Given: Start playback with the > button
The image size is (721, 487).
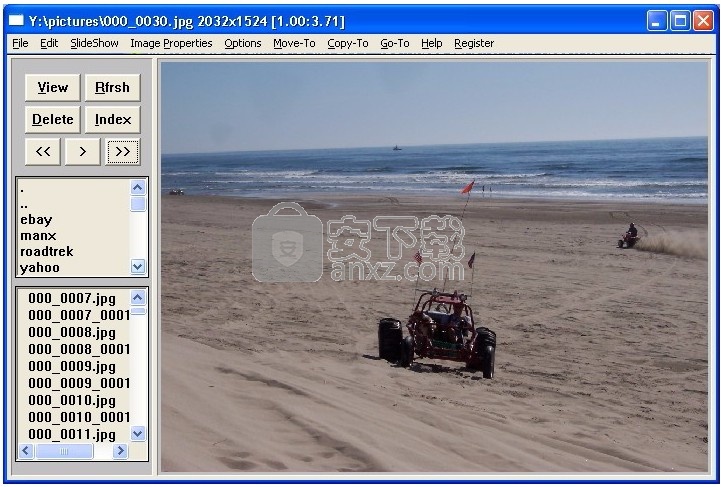Looking at the screenshot, I should click(82, 151).
